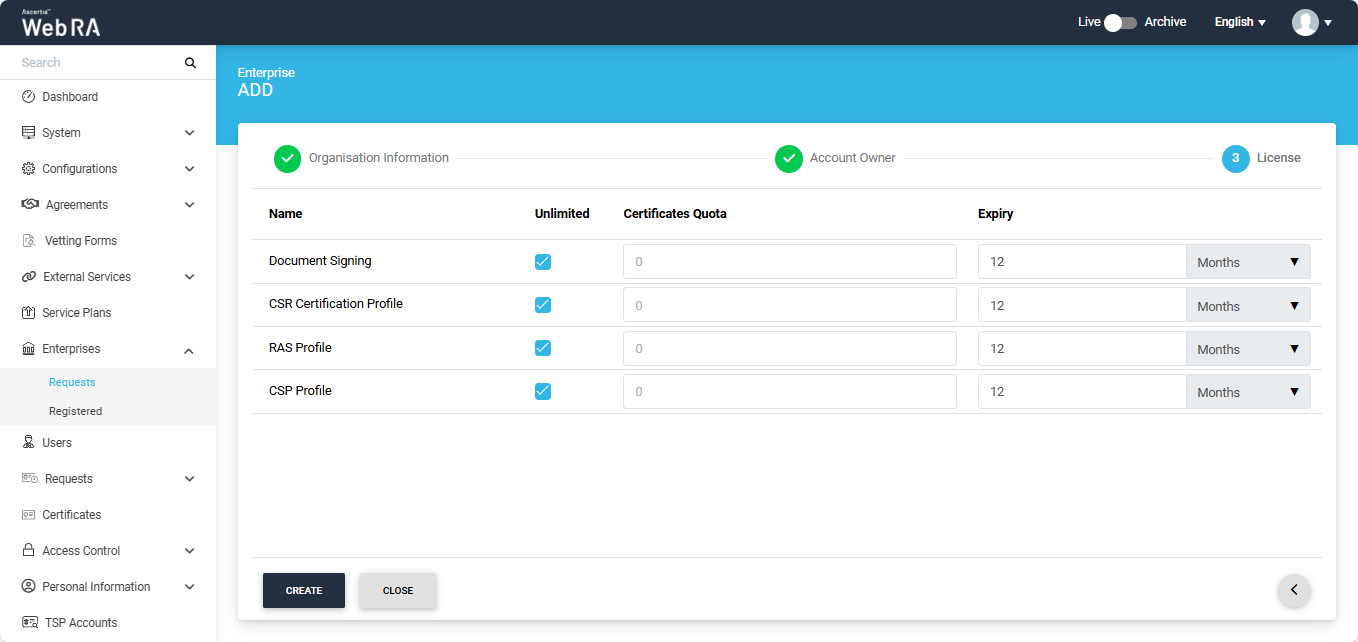Click the External Services link icon
1358x642 pixels.
coord(29,277)
